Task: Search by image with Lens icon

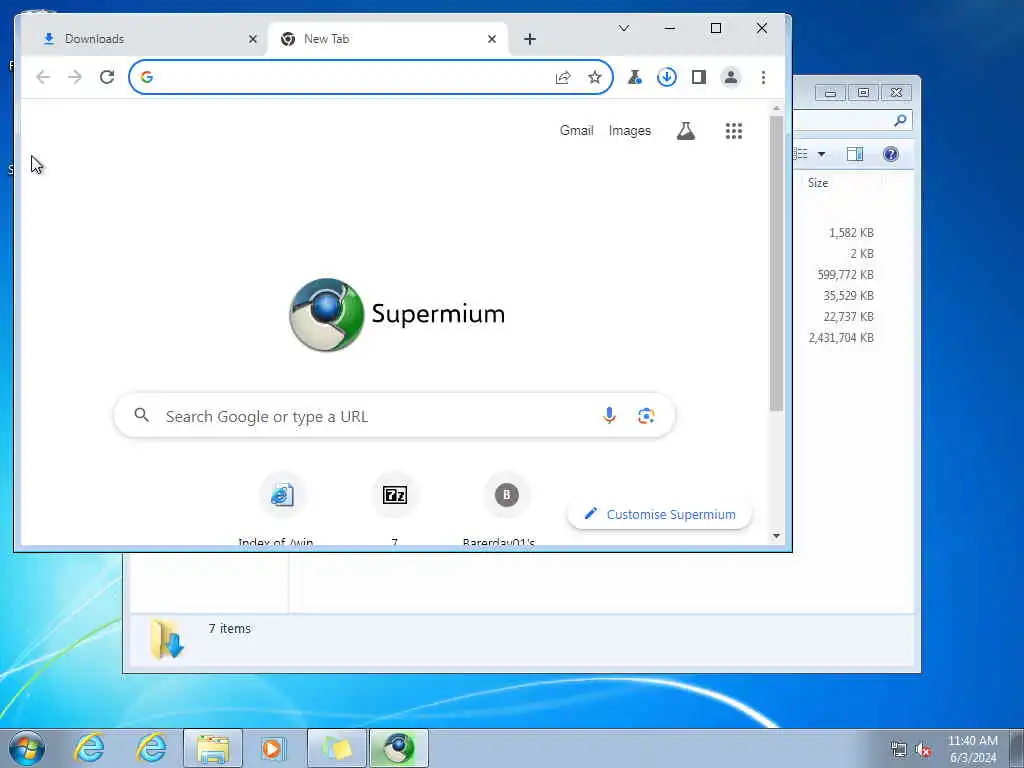Action: point(646,416)
